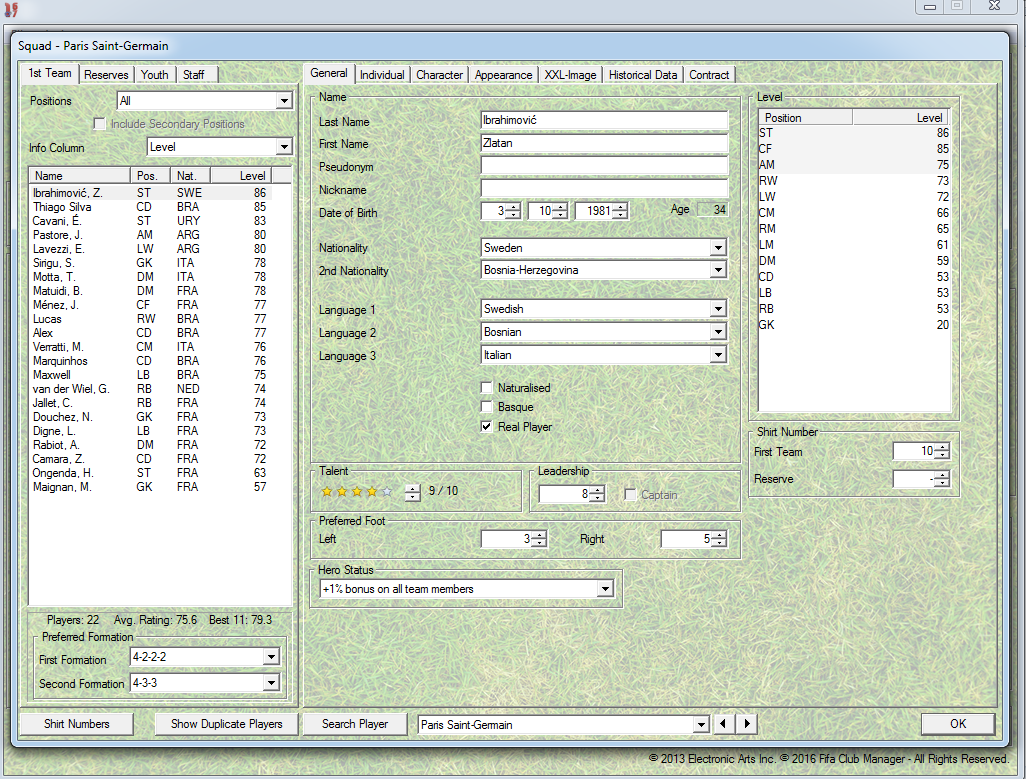
Task: Sort squad list by Level column header
Action: (241, 175)
